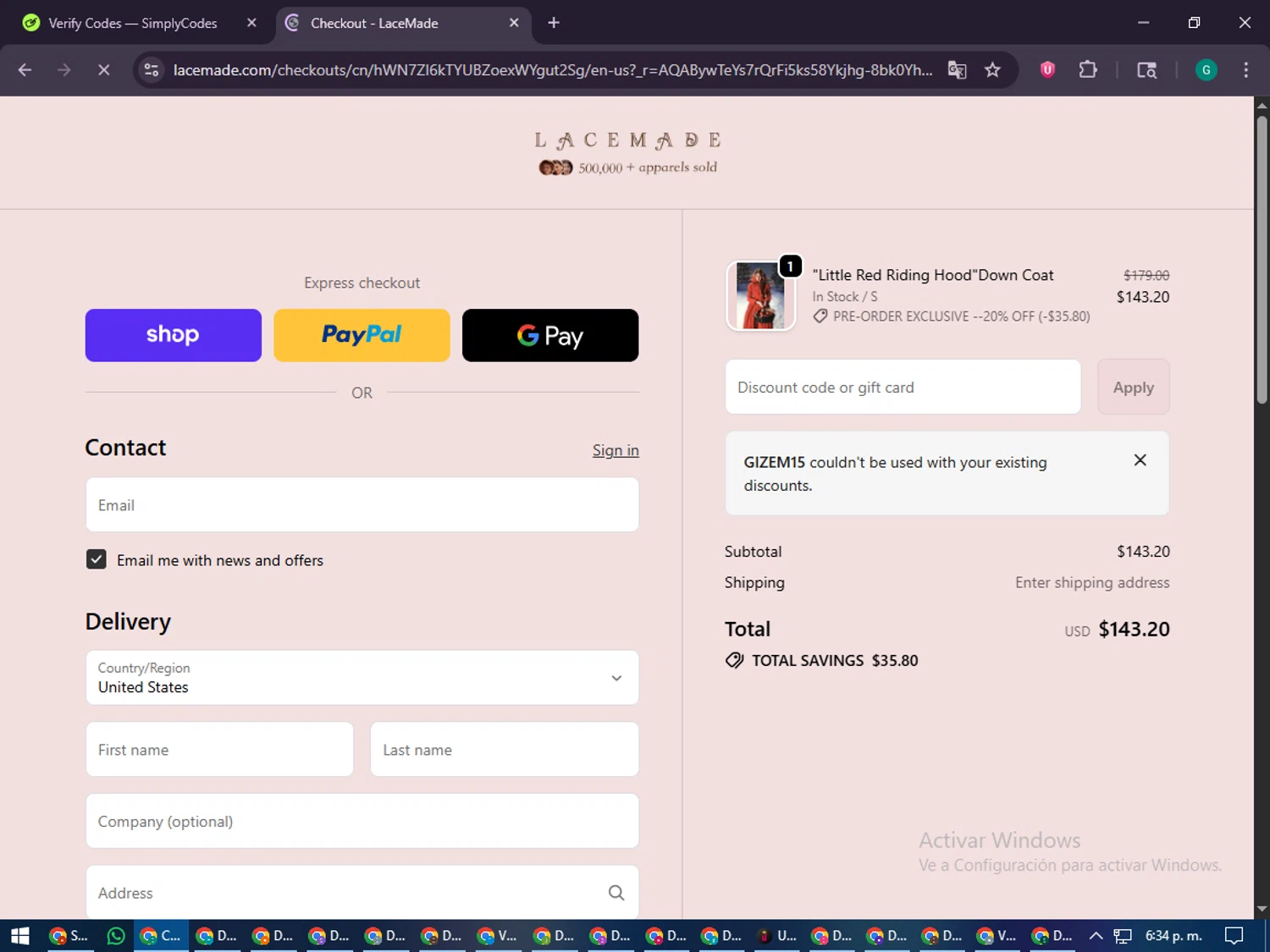Click the address search magnifier icon
This screenshot has width=1270, height=952.
pos(616,893)
